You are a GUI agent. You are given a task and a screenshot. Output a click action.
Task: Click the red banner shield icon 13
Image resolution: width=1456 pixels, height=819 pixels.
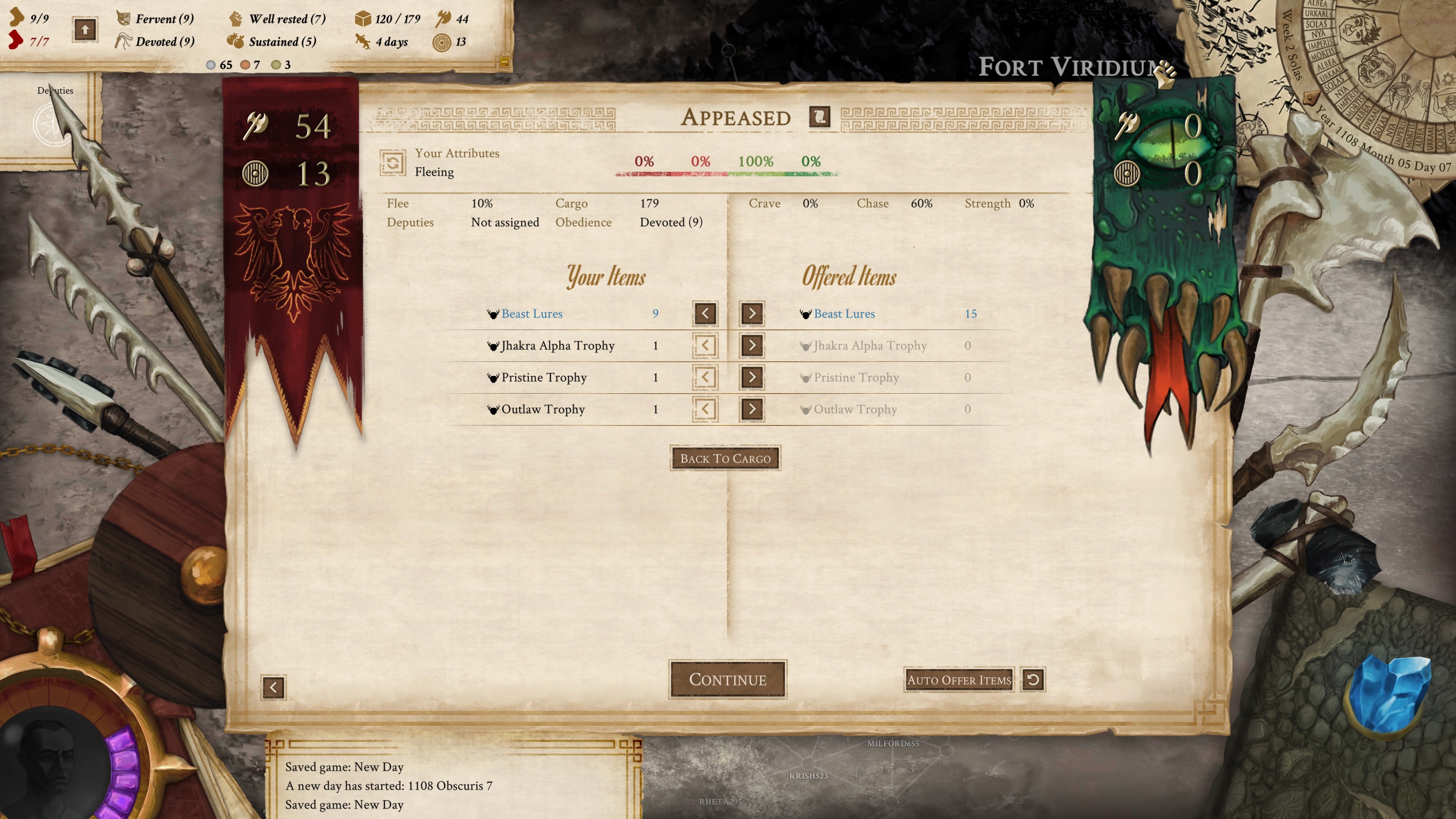pyautogui.click(x=255, y=174)
